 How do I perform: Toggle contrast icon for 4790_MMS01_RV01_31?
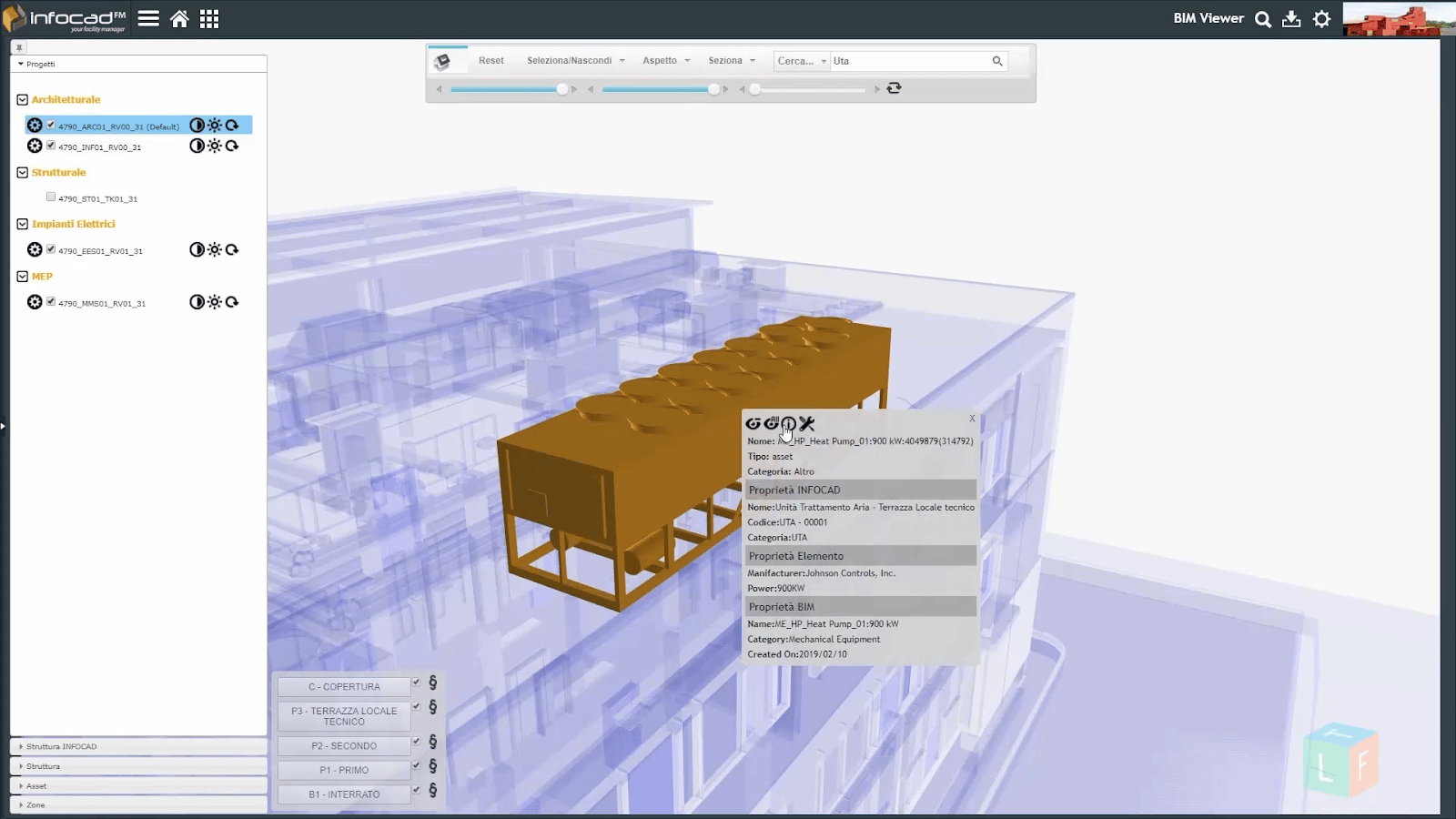(x=197, y=302)
